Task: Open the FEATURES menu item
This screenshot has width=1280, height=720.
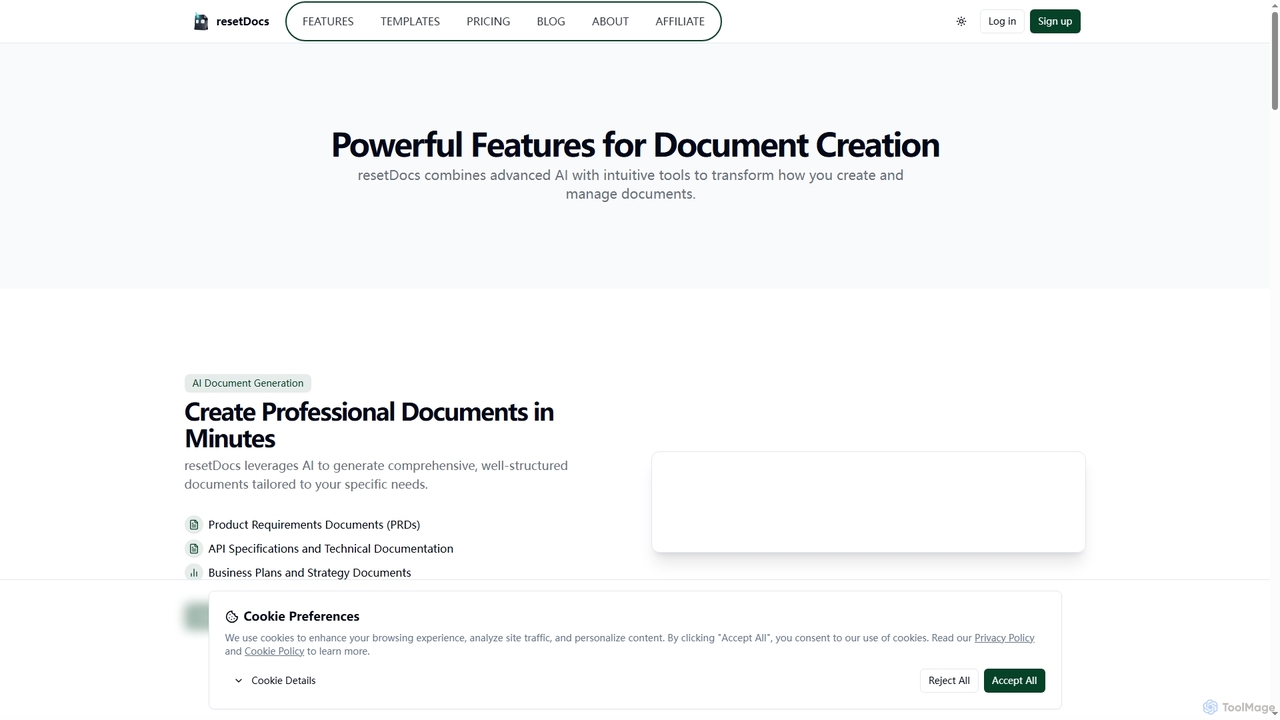Action: [x=328, y=21]
